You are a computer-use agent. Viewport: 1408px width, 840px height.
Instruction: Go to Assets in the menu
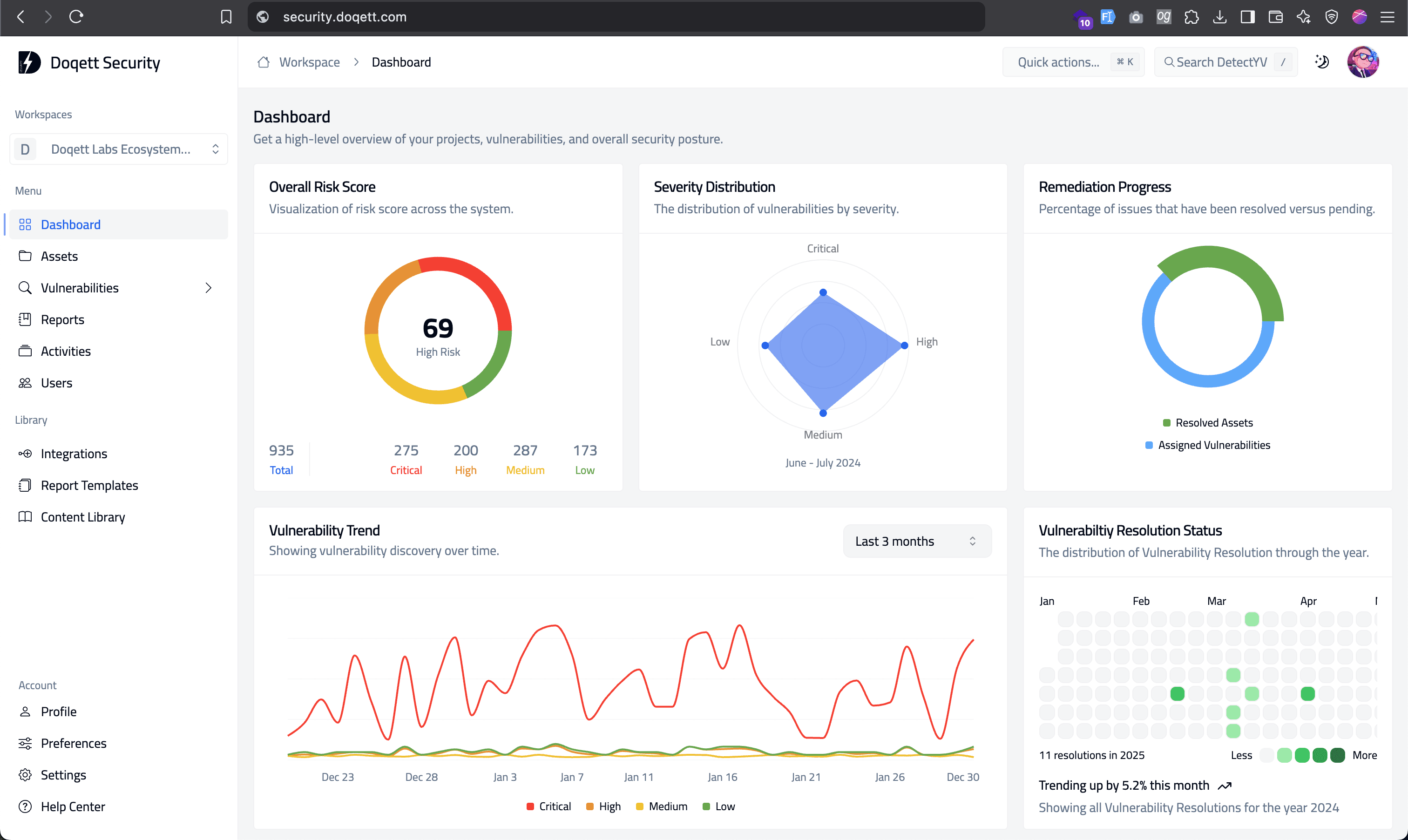(60, 257)
